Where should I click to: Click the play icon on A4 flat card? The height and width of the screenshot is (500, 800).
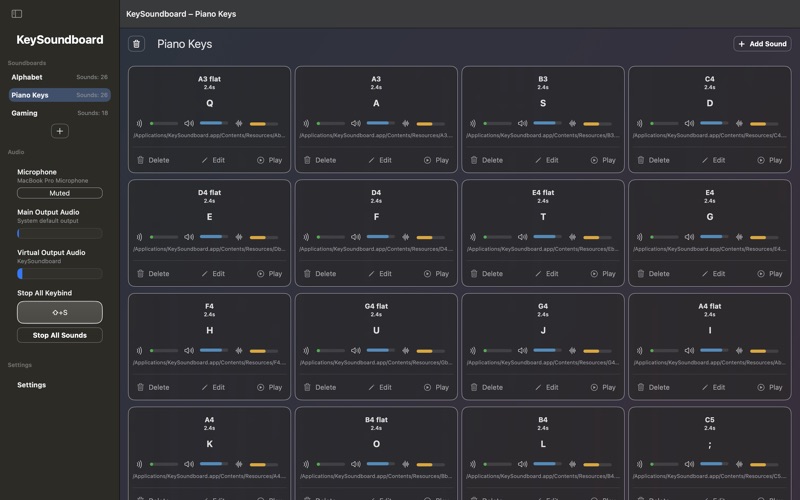(761, 388)
